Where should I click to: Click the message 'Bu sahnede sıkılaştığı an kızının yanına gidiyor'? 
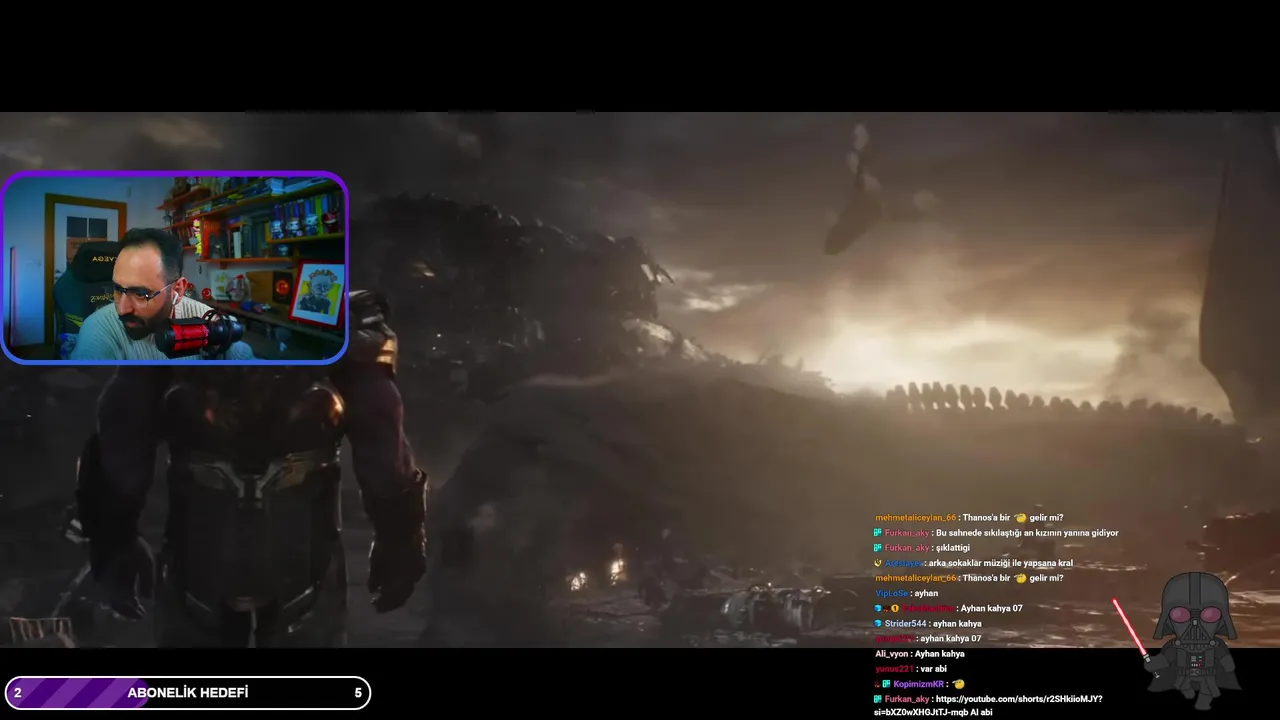[x=1027, y=533]
